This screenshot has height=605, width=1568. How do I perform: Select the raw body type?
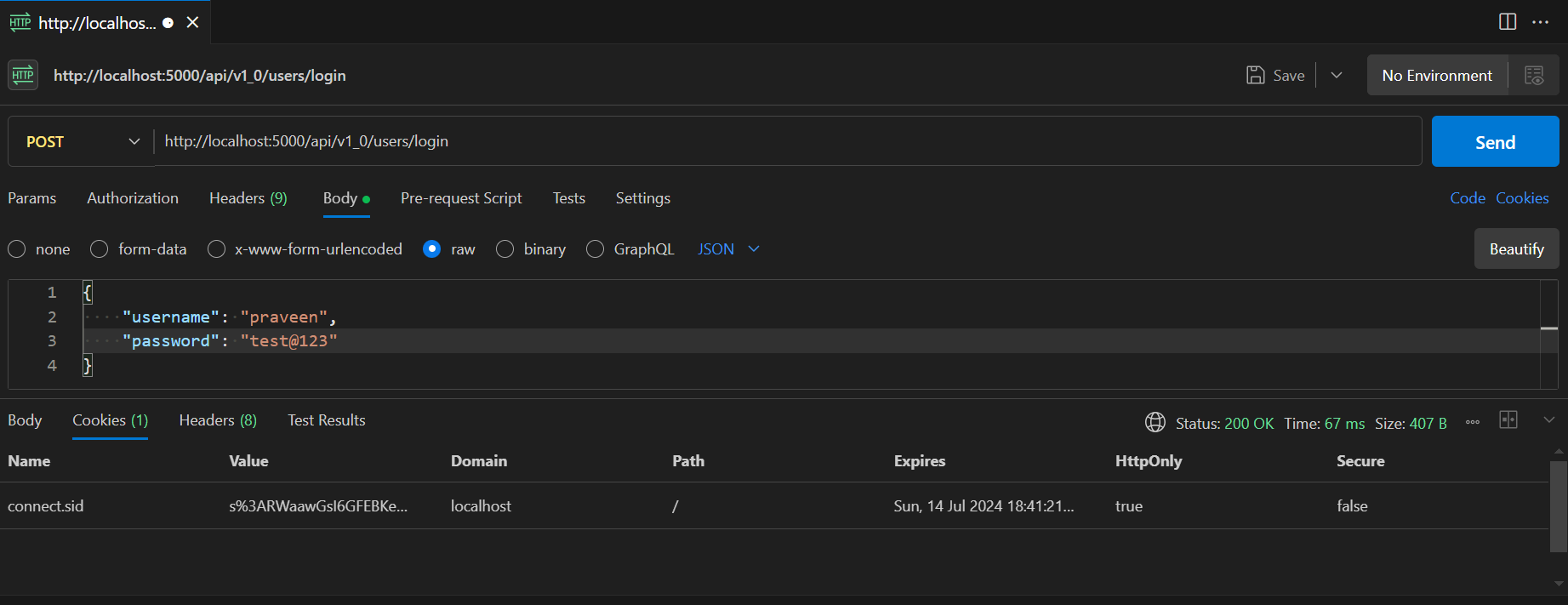pos(449,249)
